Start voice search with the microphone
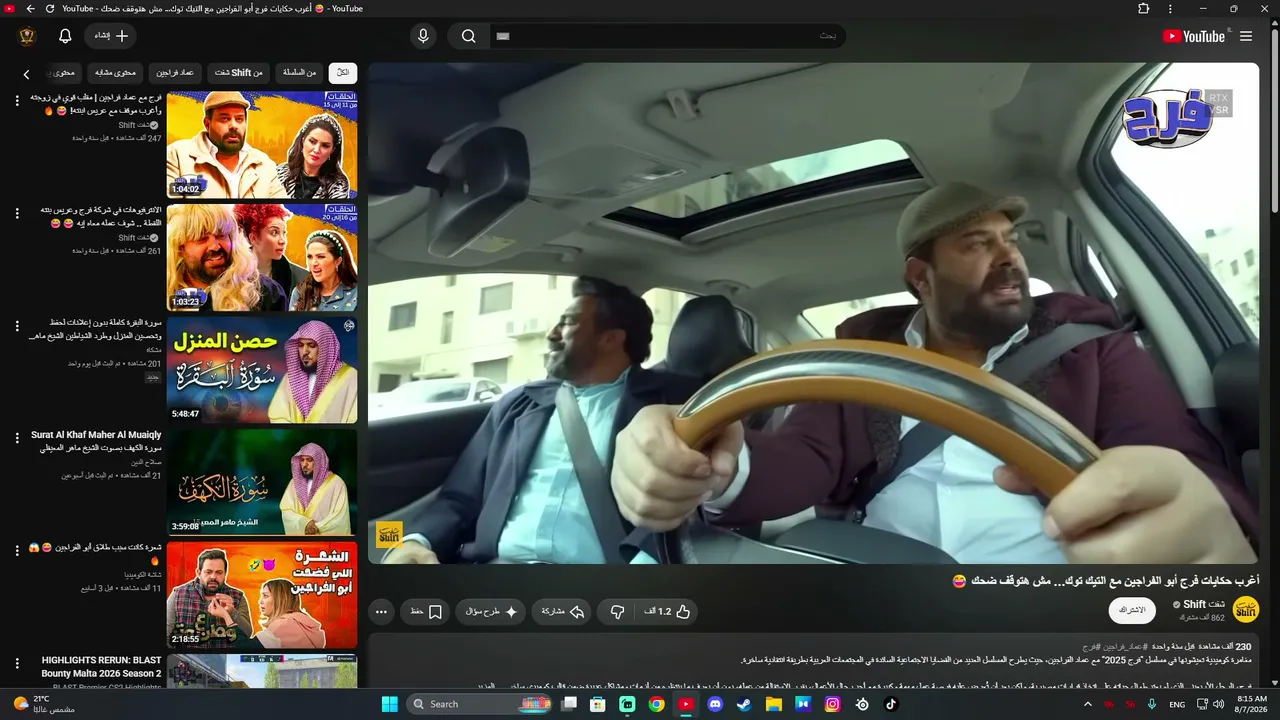Image resolution: width=1280 pixels, height=720 pixels. tap(423, 36)
